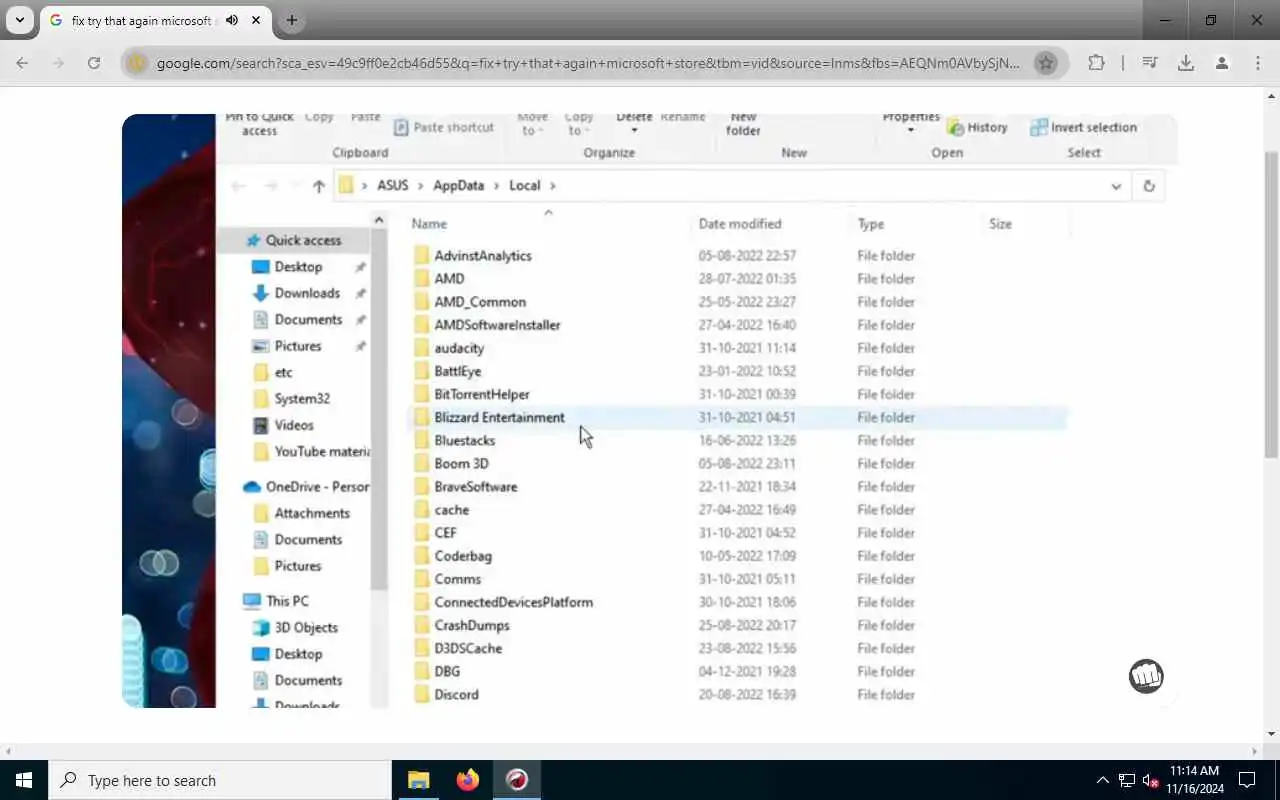Select the Bluestacks folder name
The height and width of the screenshot is (800, 1280).
pyautogui.click(x=464, y=441)
